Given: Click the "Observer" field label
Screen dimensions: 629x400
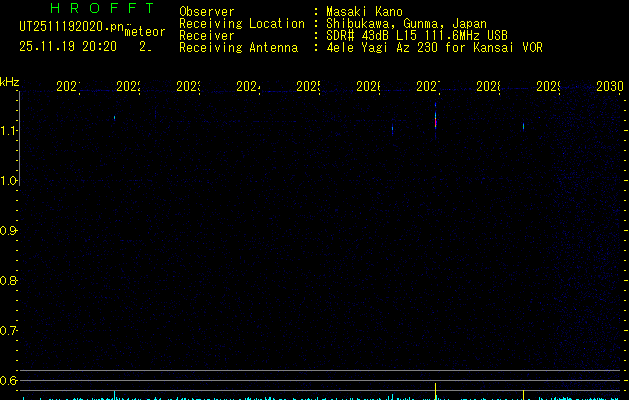Looking at the screenshot, I should (207, 12).
